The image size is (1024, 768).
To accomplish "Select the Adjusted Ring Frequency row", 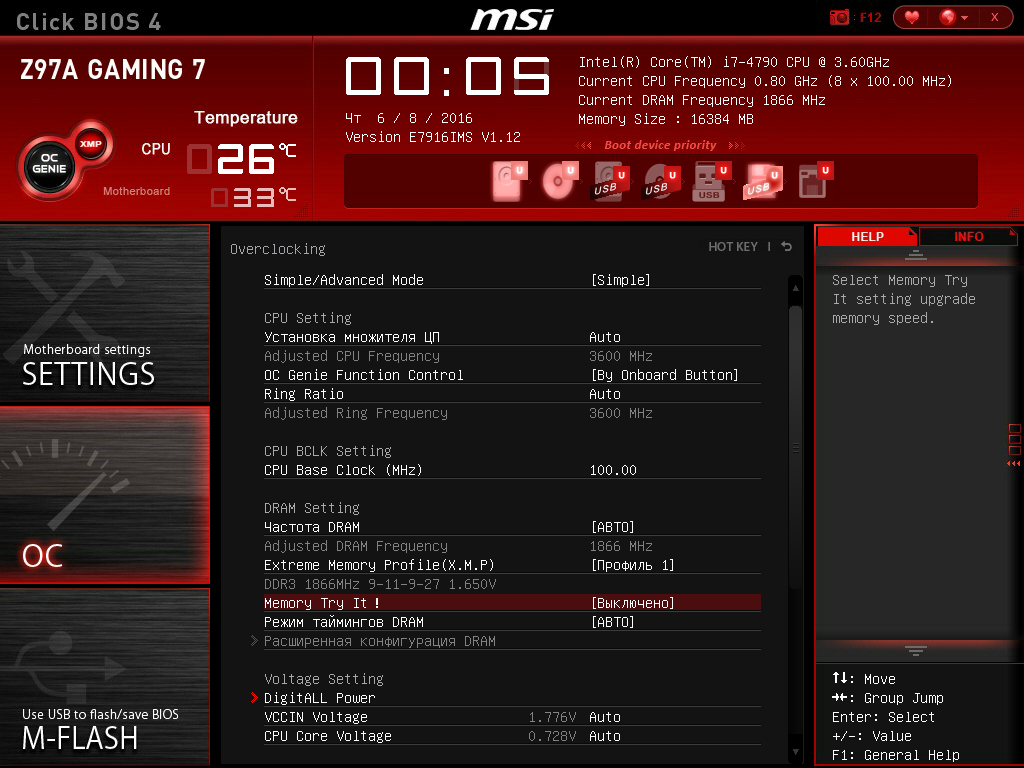I will pyautogui.click(x=512, y=413).
